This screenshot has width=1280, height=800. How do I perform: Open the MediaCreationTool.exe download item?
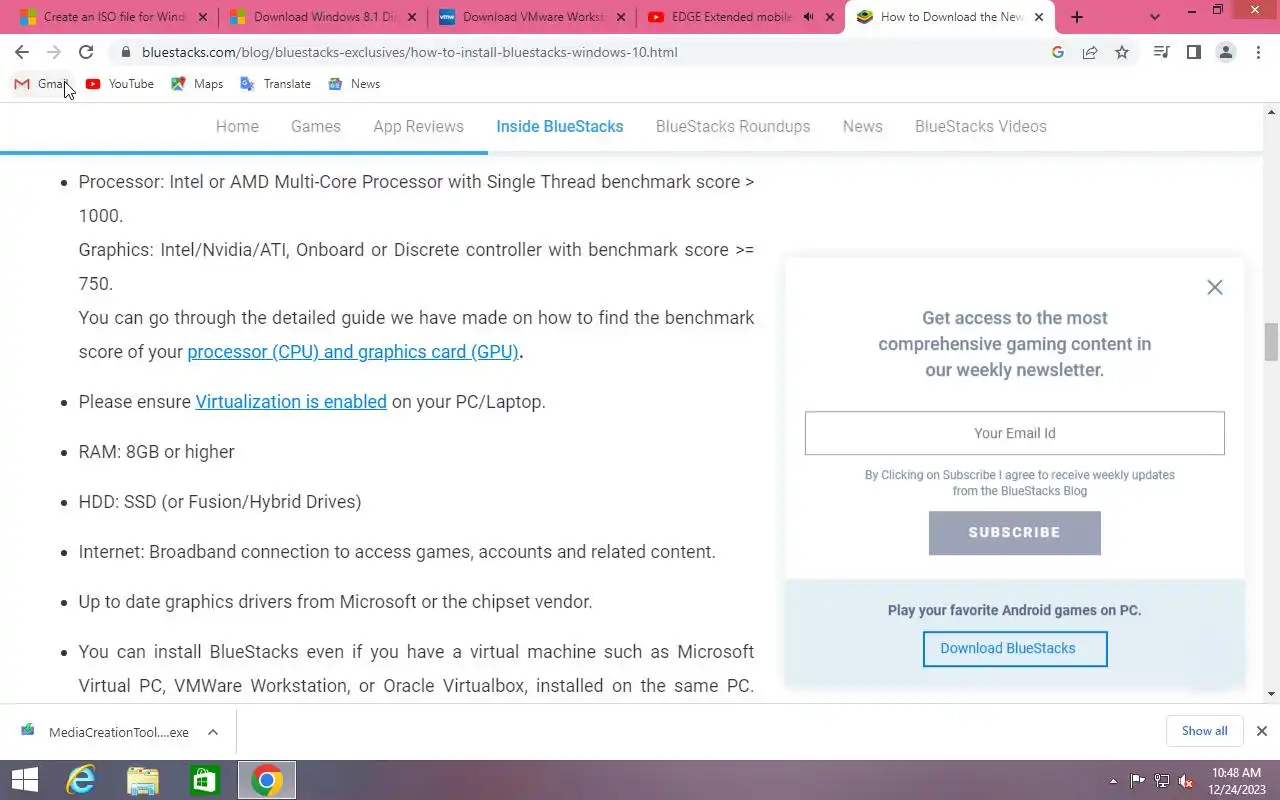(x=105, y=732)
